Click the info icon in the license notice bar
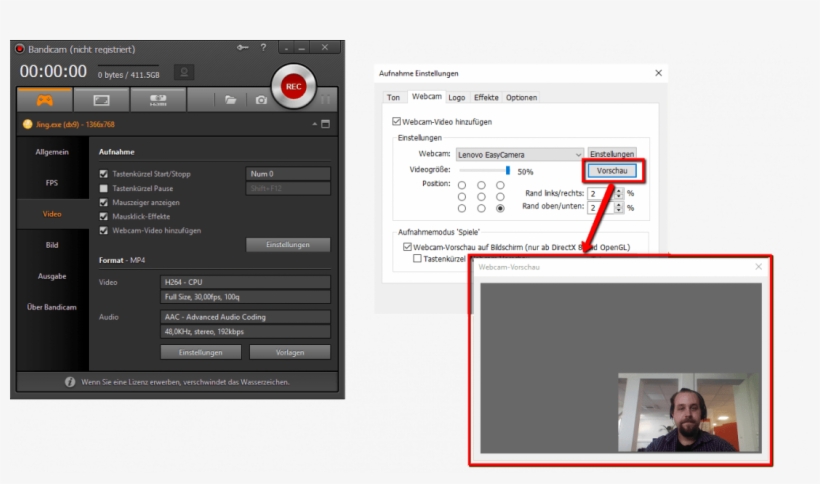The height and width of the screenshot is (484, 820). (x=70, y=382)
